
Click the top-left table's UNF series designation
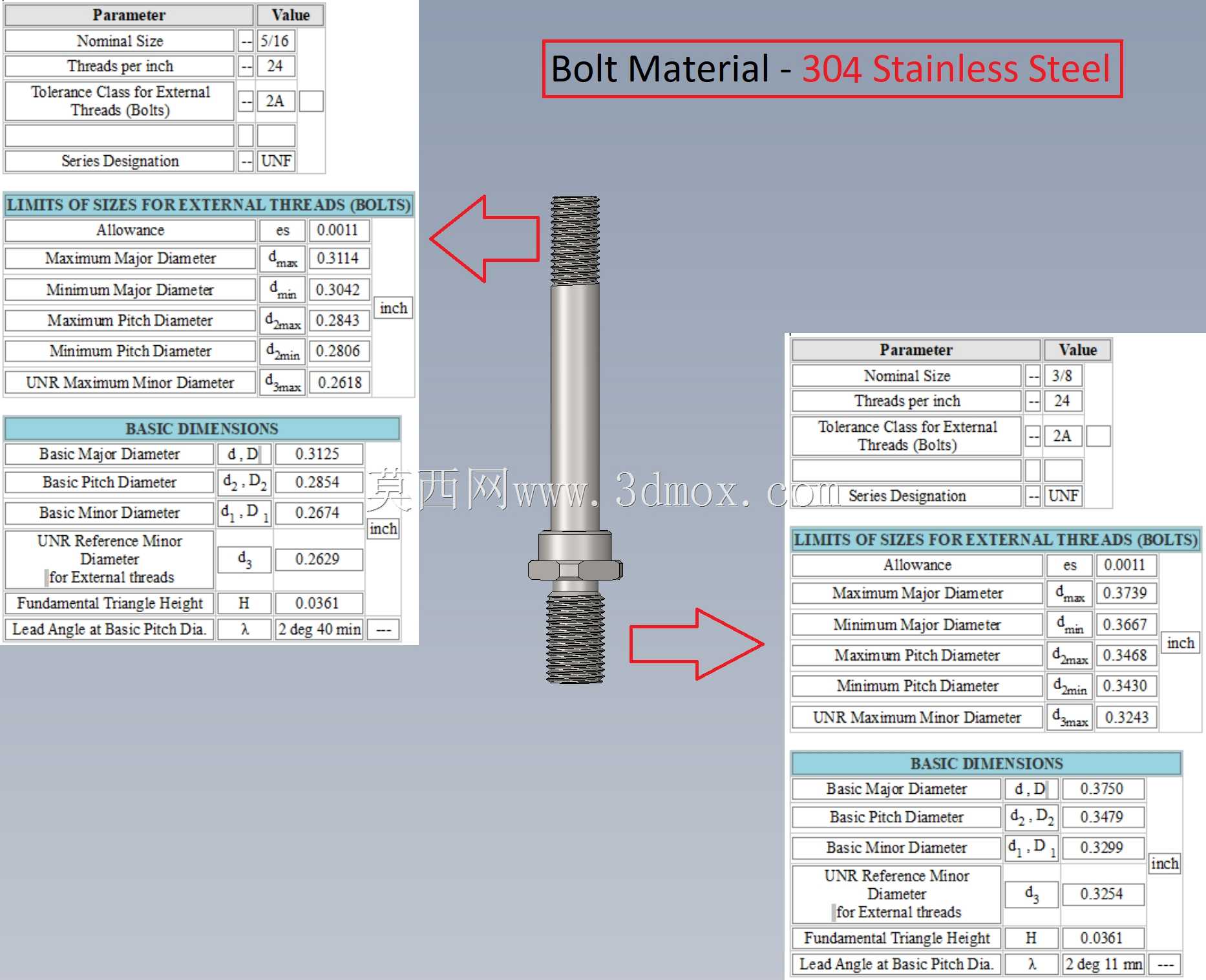click(x=276, y=161)
